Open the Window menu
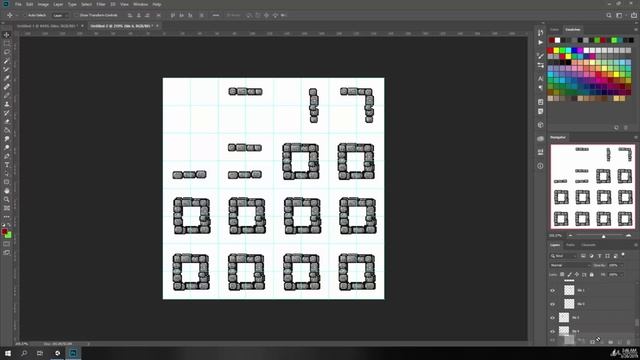This screenshot has height=360, width=640. (140, 4)
